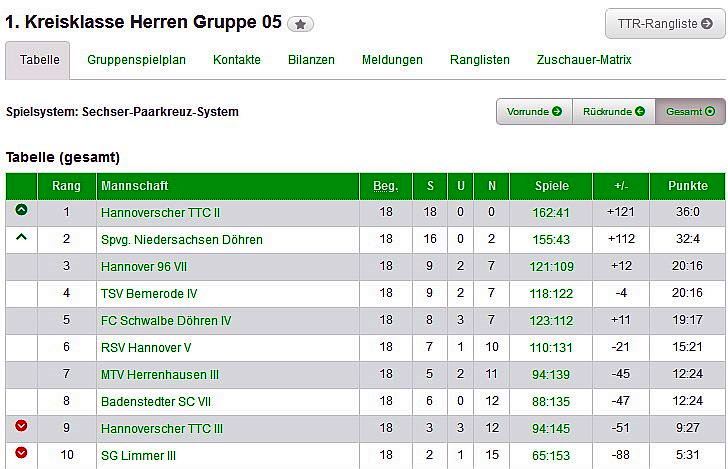
Task: Open the TTR-Rangliste button
Action: pos(665,24)
